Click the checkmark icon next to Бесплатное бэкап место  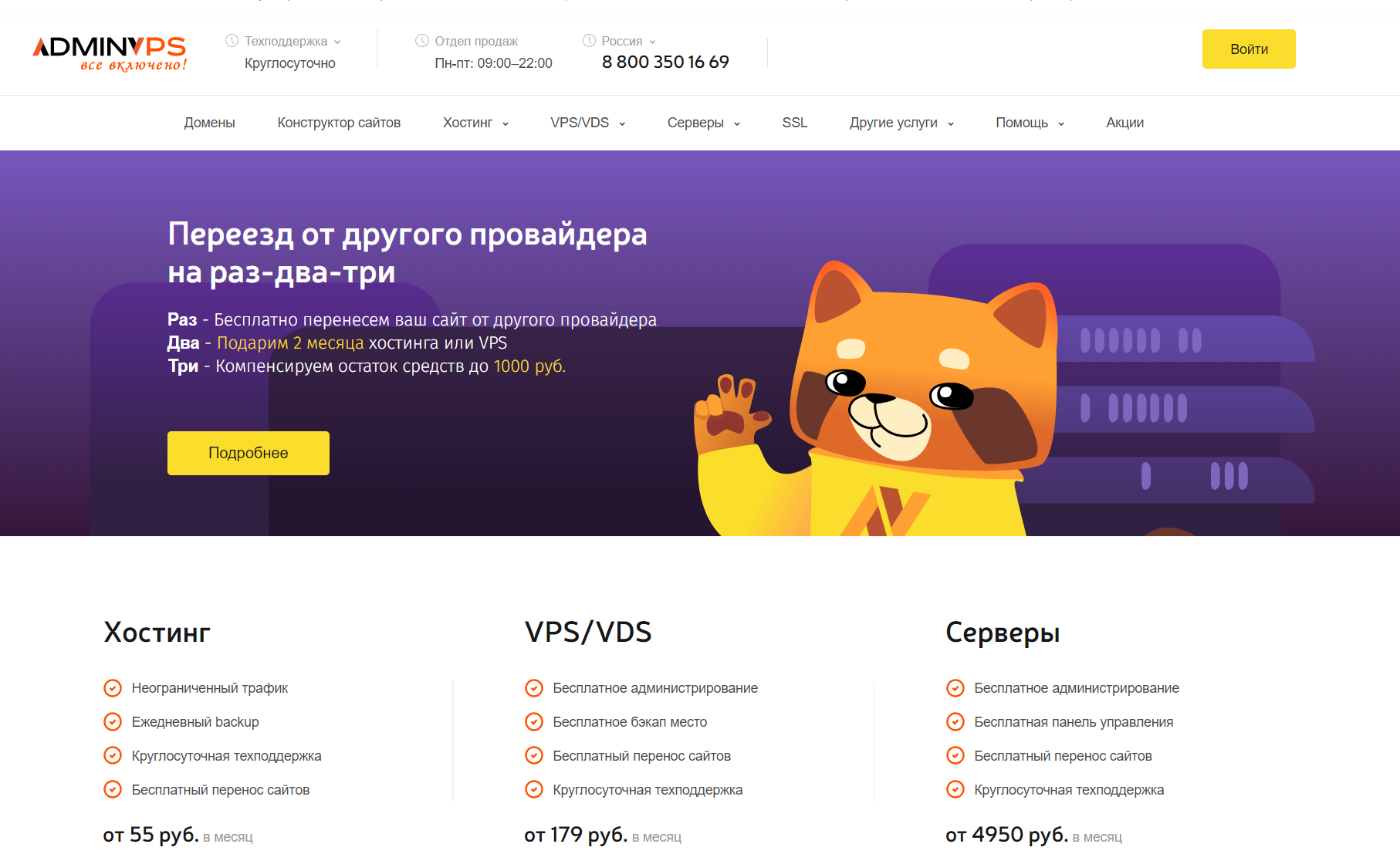point(534,722)
